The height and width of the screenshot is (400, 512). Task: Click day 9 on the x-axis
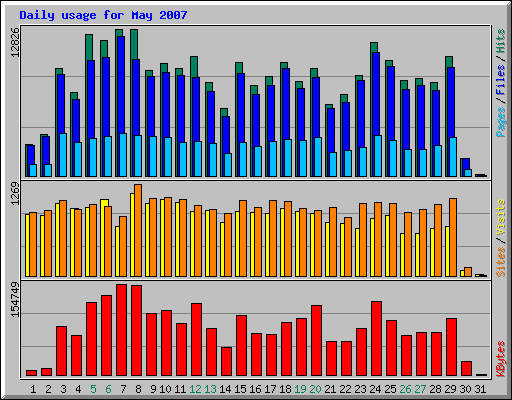coord(153,389)
